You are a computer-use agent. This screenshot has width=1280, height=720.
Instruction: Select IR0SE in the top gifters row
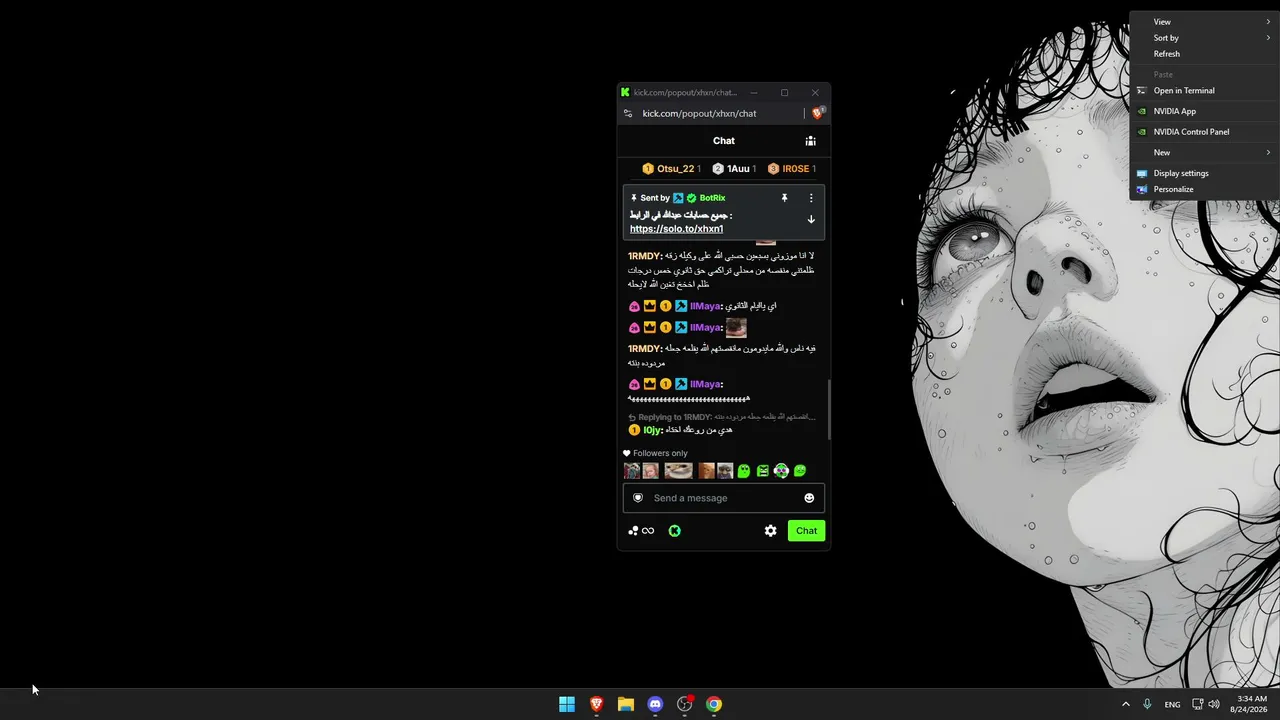tap(792, 169)
